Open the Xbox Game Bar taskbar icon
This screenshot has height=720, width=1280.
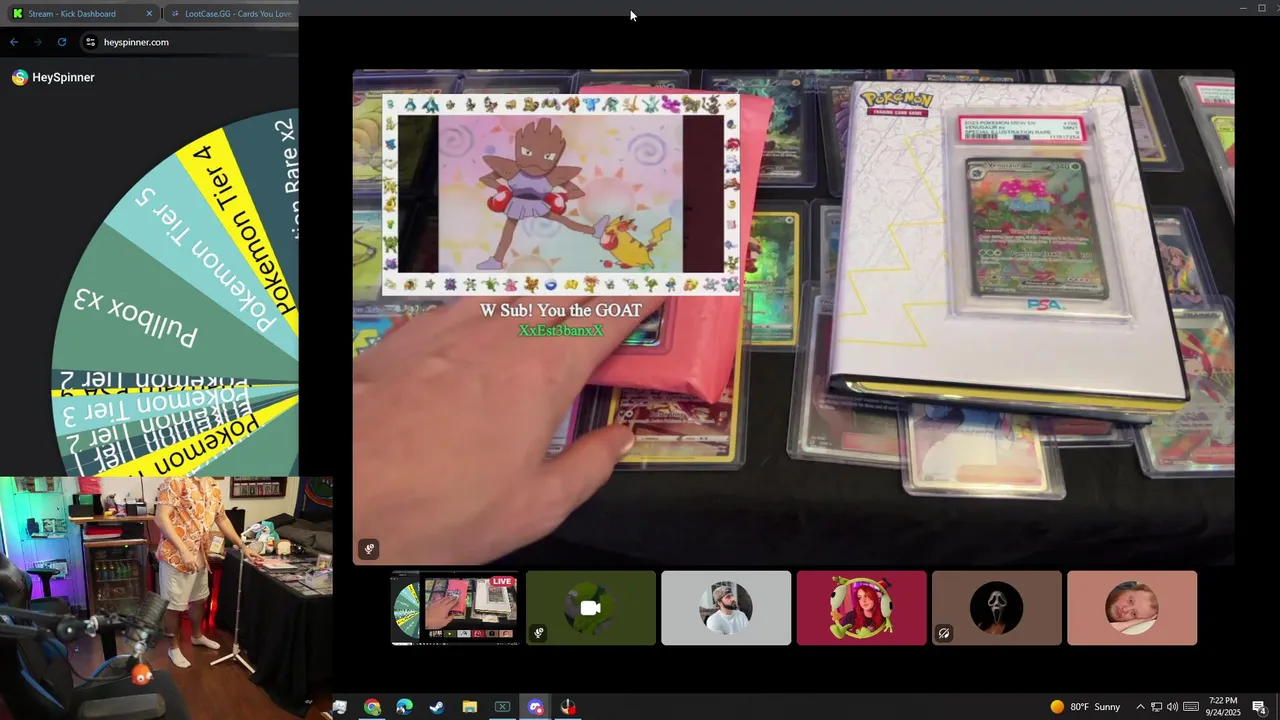click(503, 707)
